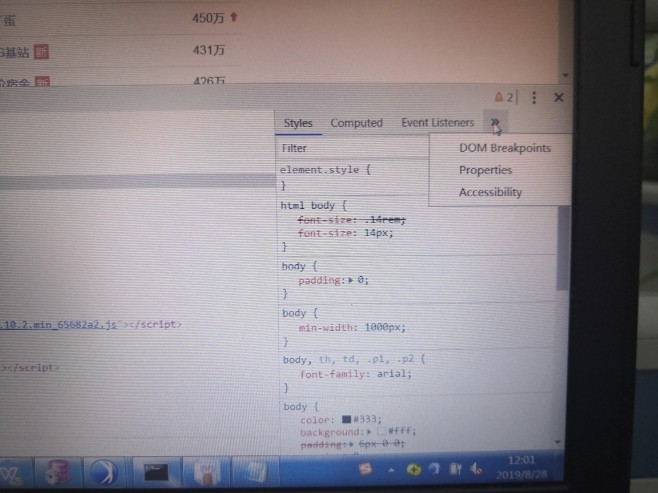Switch to the Styles tab
658x493 pixels.
(298, 123)
